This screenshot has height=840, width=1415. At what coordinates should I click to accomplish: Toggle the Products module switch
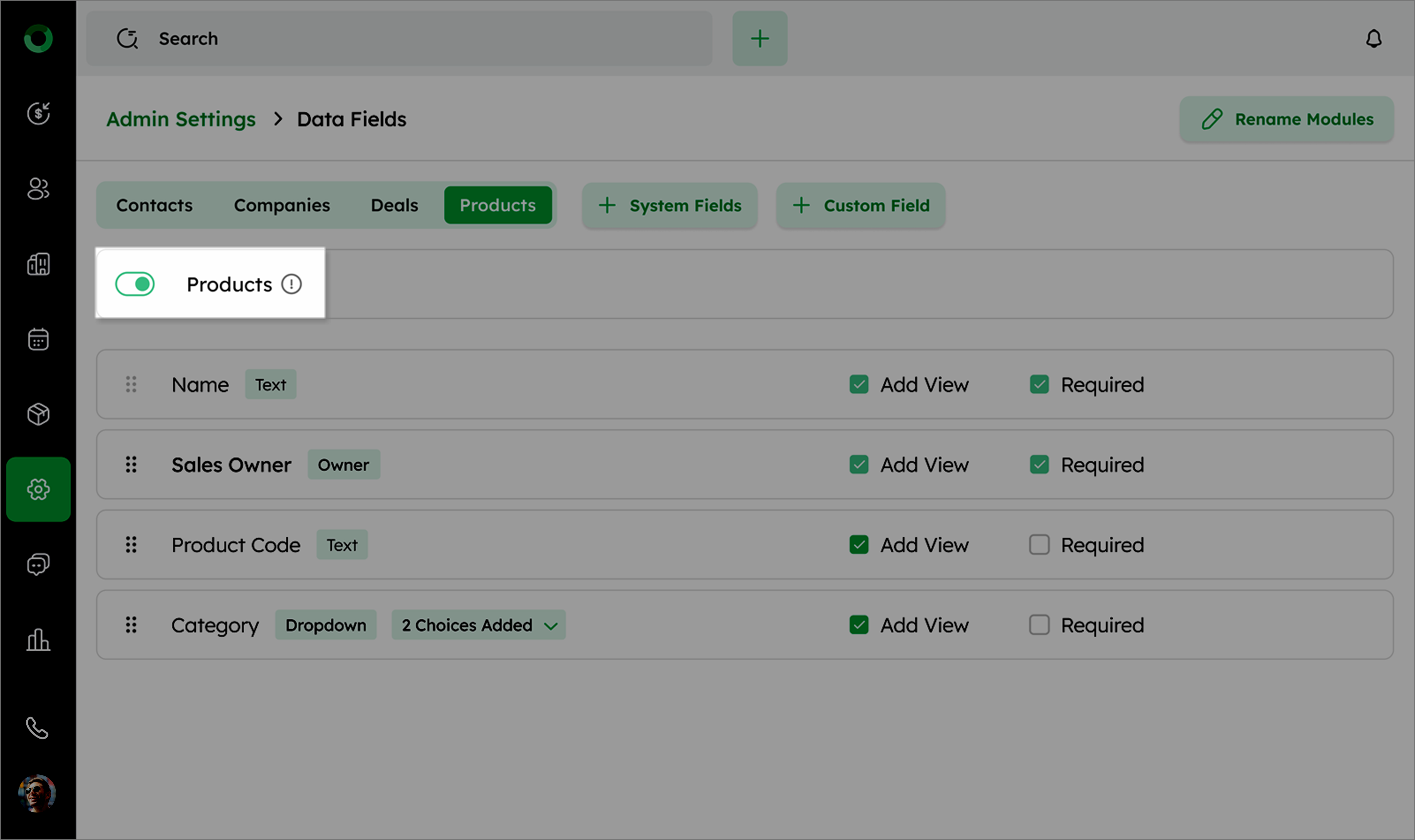pyautogui.click(x=135, y=284)
